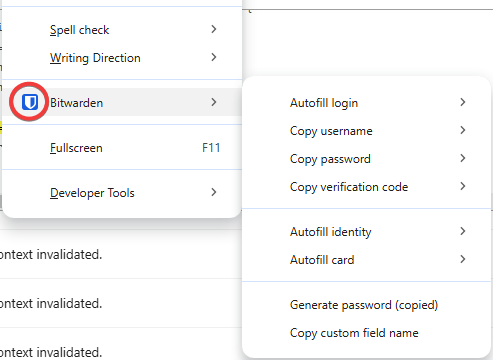Click the Bitwarden shield icon
The width and height of the screenshot is (493, 360).
[x=30, y=102]
